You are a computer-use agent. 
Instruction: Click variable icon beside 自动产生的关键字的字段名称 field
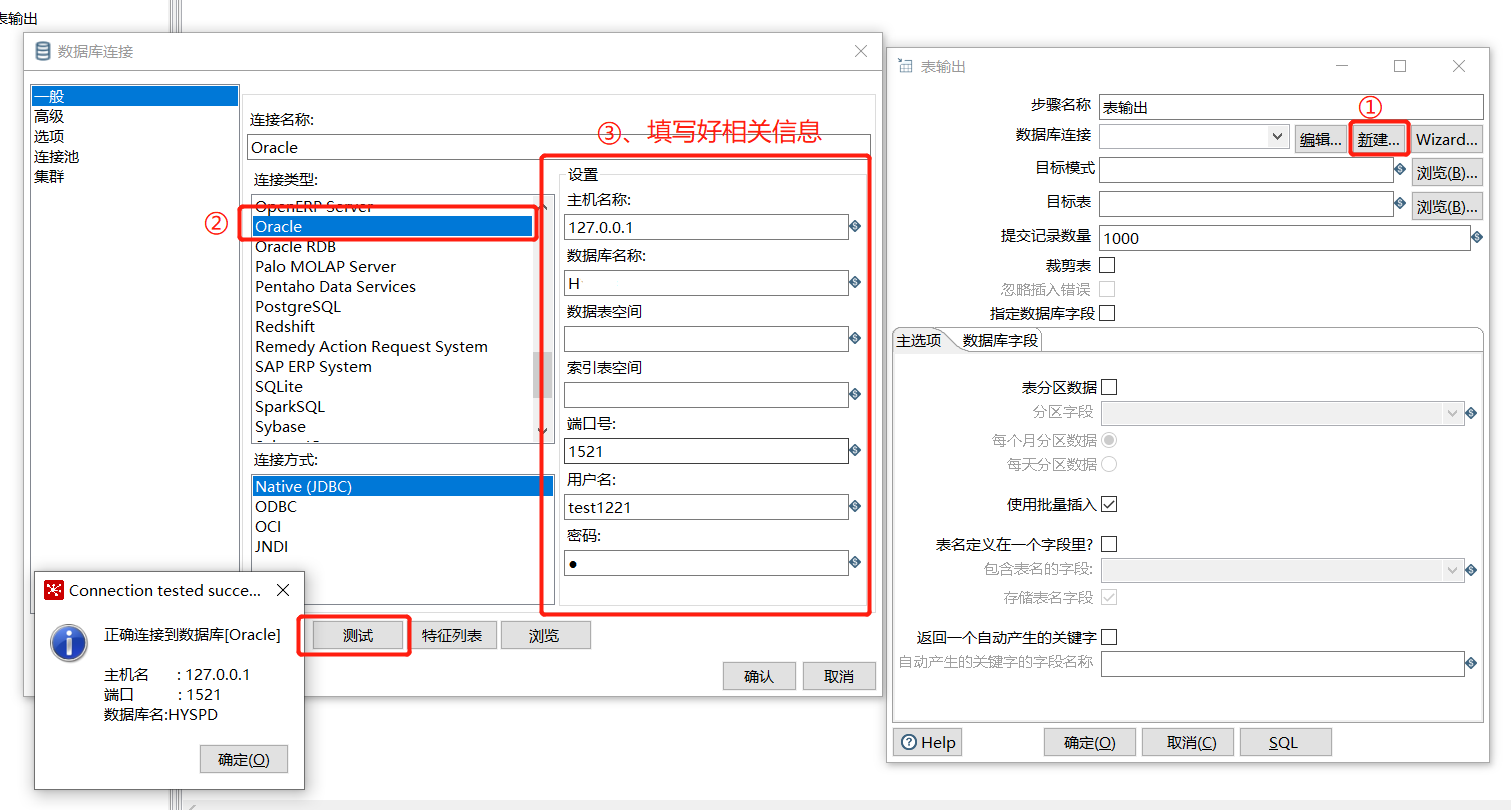tap(1470, 662)
